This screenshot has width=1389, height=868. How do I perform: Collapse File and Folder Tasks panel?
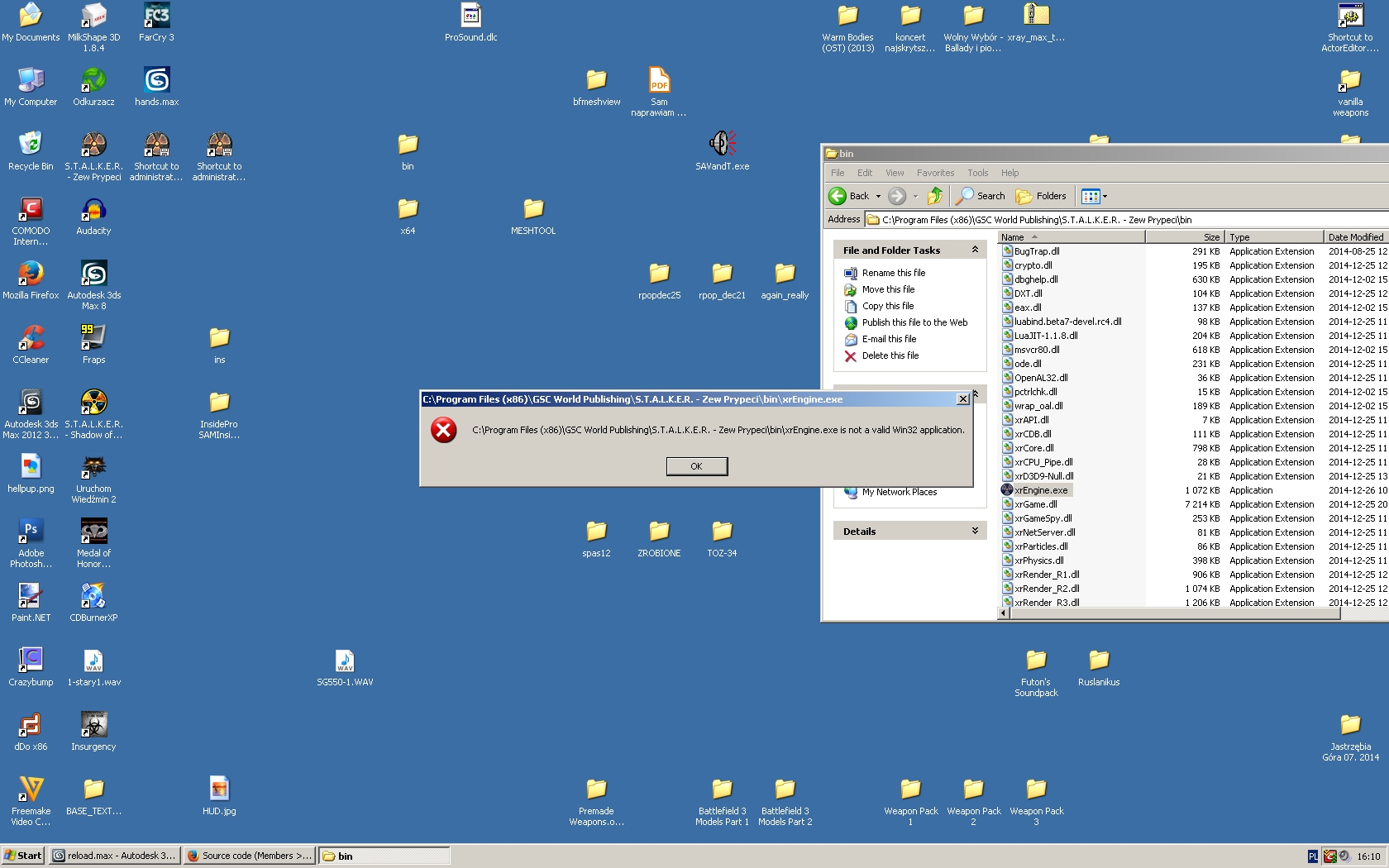coord(975,250)
